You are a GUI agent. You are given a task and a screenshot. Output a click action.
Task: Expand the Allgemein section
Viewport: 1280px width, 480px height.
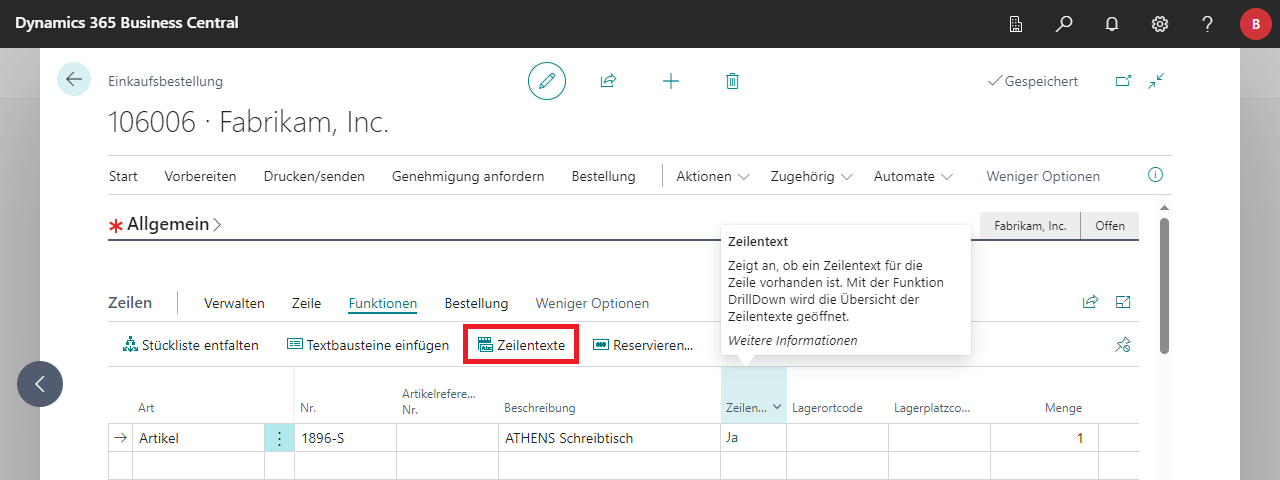coord(167,225)
